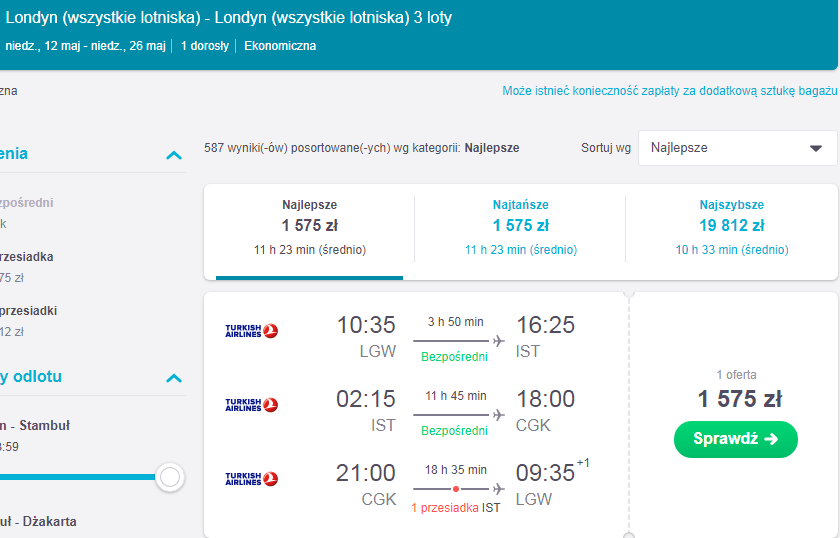Image resolution: width=840 pixels, height=538 pixels.
Task: Click the 1 575 zł offer price
Action: click(x=739, y=399)
